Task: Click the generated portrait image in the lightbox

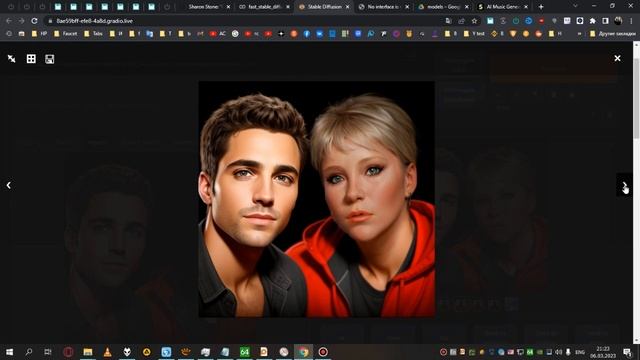Action: [317, 199]
